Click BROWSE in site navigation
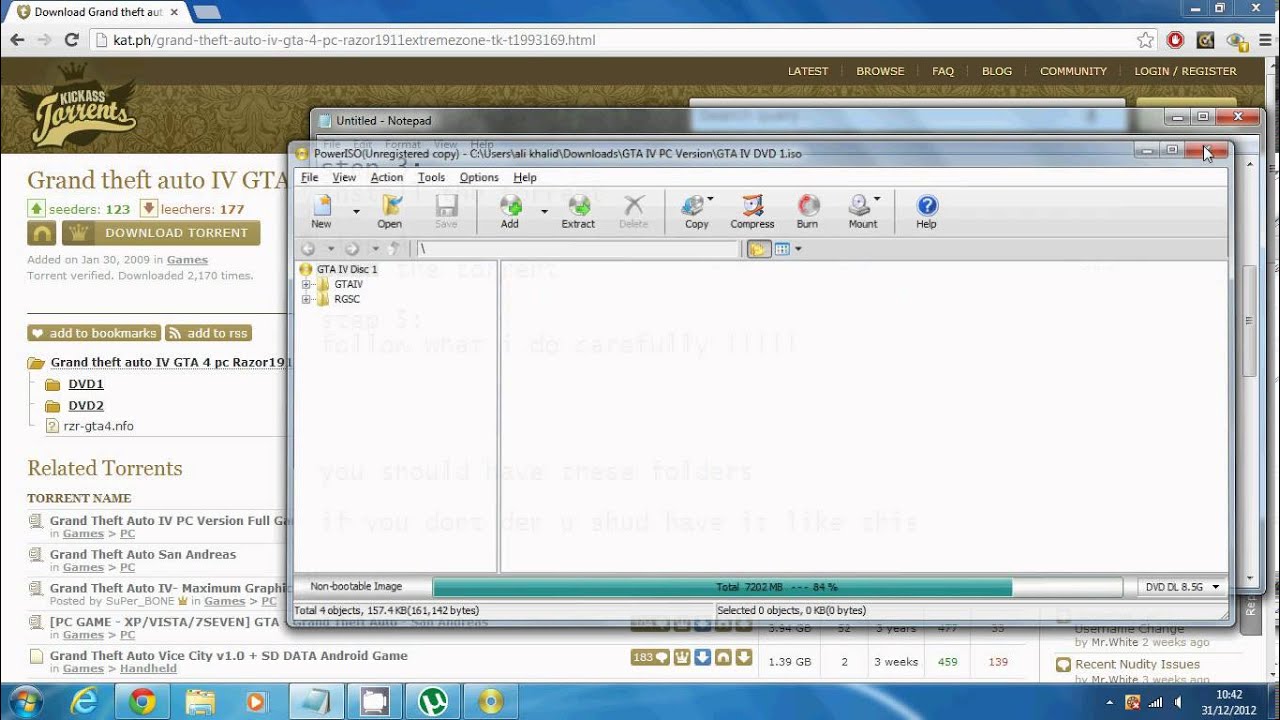This screenshot has height=720, width=1280. coord(880,71)
